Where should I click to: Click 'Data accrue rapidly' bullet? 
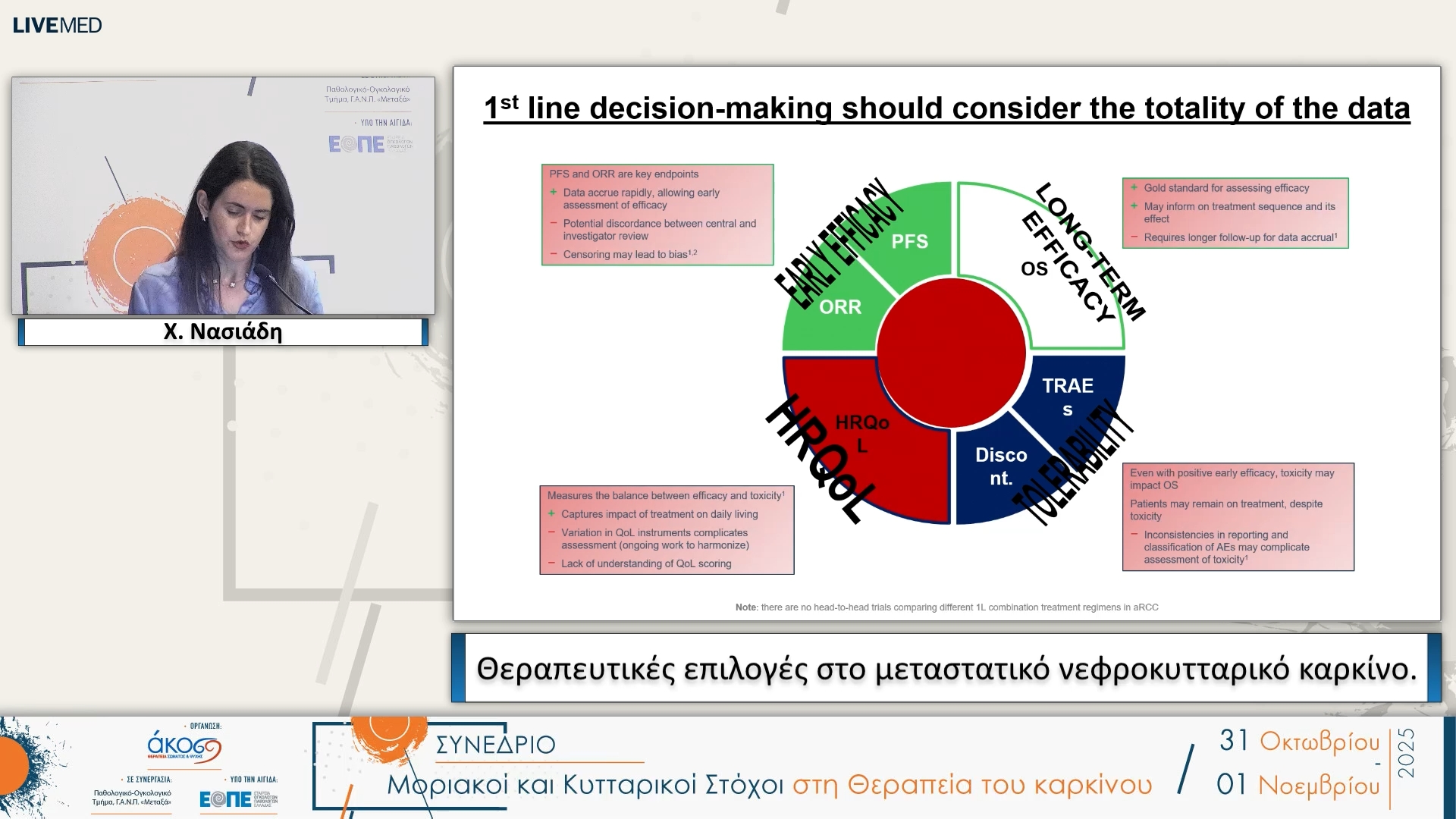[x=641, y=199]
